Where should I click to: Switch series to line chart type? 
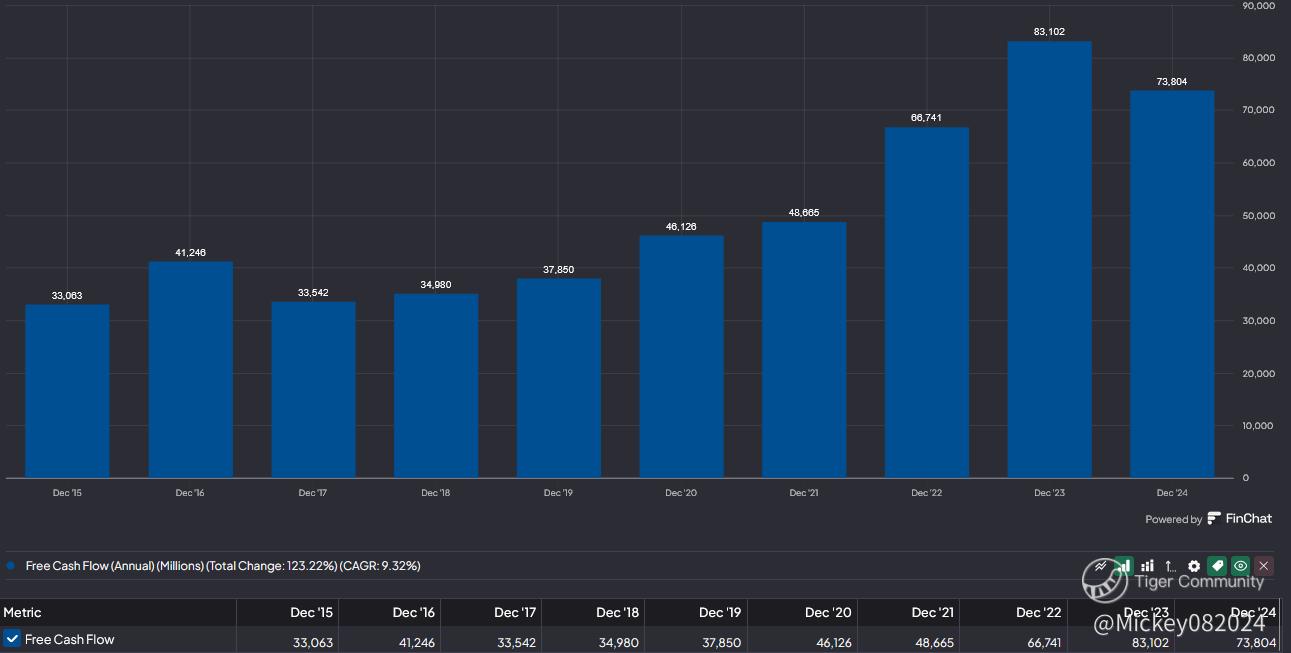tap(1101, 566)
